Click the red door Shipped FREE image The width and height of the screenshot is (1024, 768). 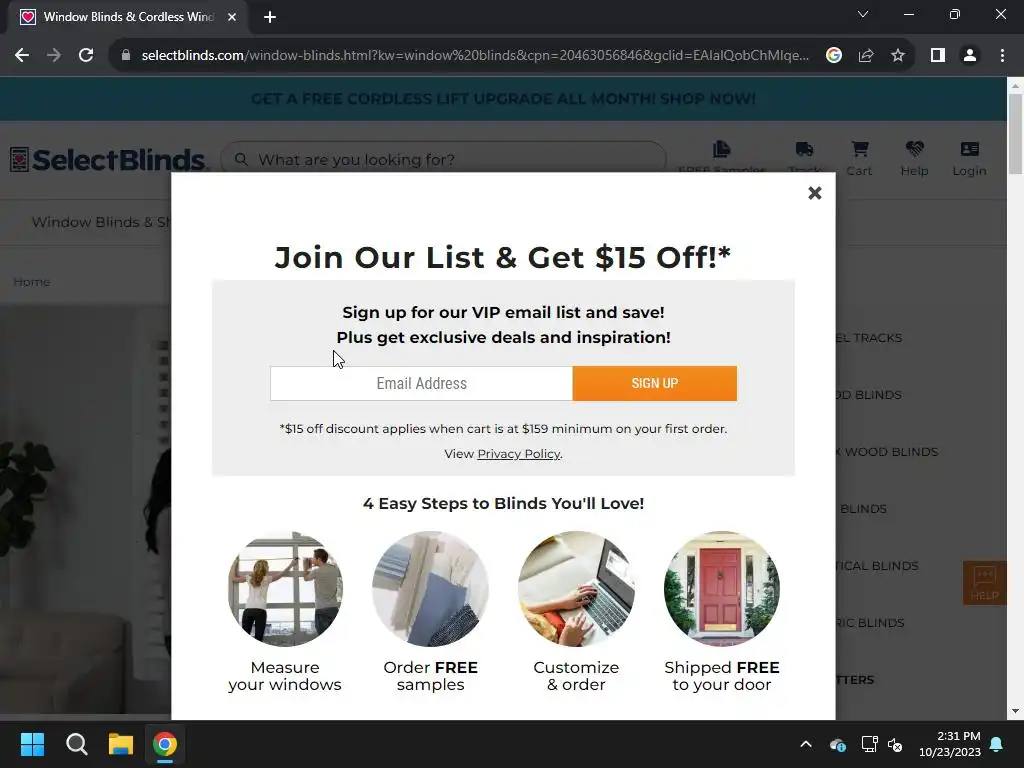coord(722,588)
